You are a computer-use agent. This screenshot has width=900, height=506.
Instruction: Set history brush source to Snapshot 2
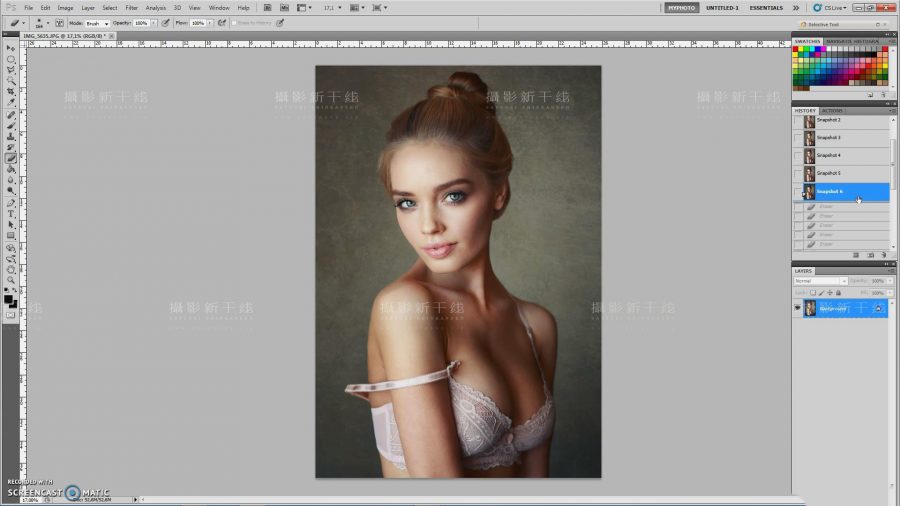798,121
